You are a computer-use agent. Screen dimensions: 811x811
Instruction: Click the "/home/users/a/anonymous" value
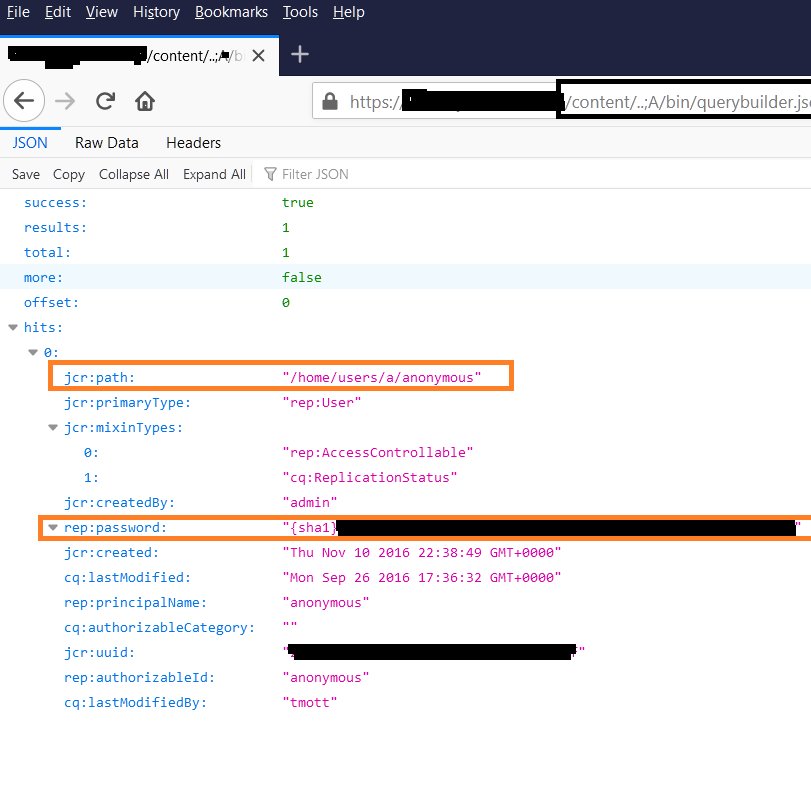pos(382,378)
